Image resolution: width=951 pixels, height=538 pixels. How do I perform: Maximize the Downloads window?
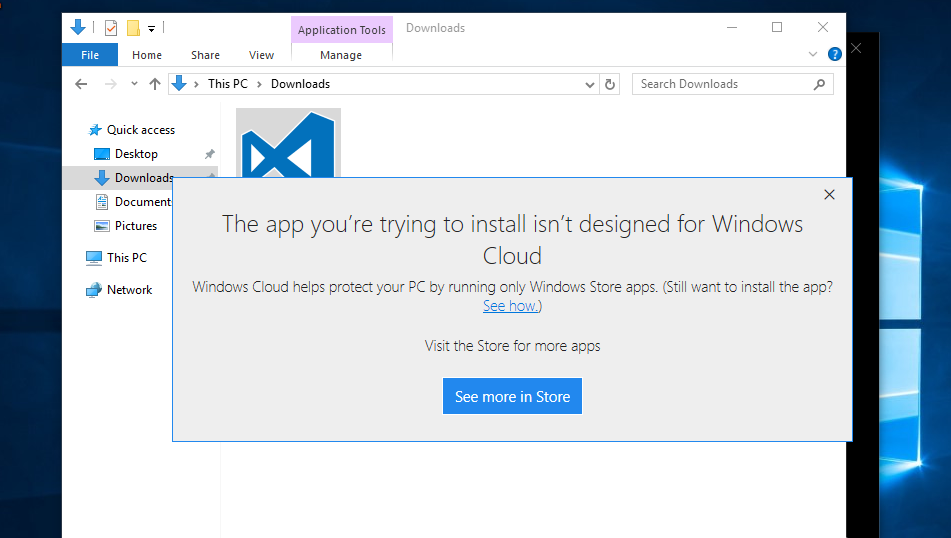click(x=777, y=27)
